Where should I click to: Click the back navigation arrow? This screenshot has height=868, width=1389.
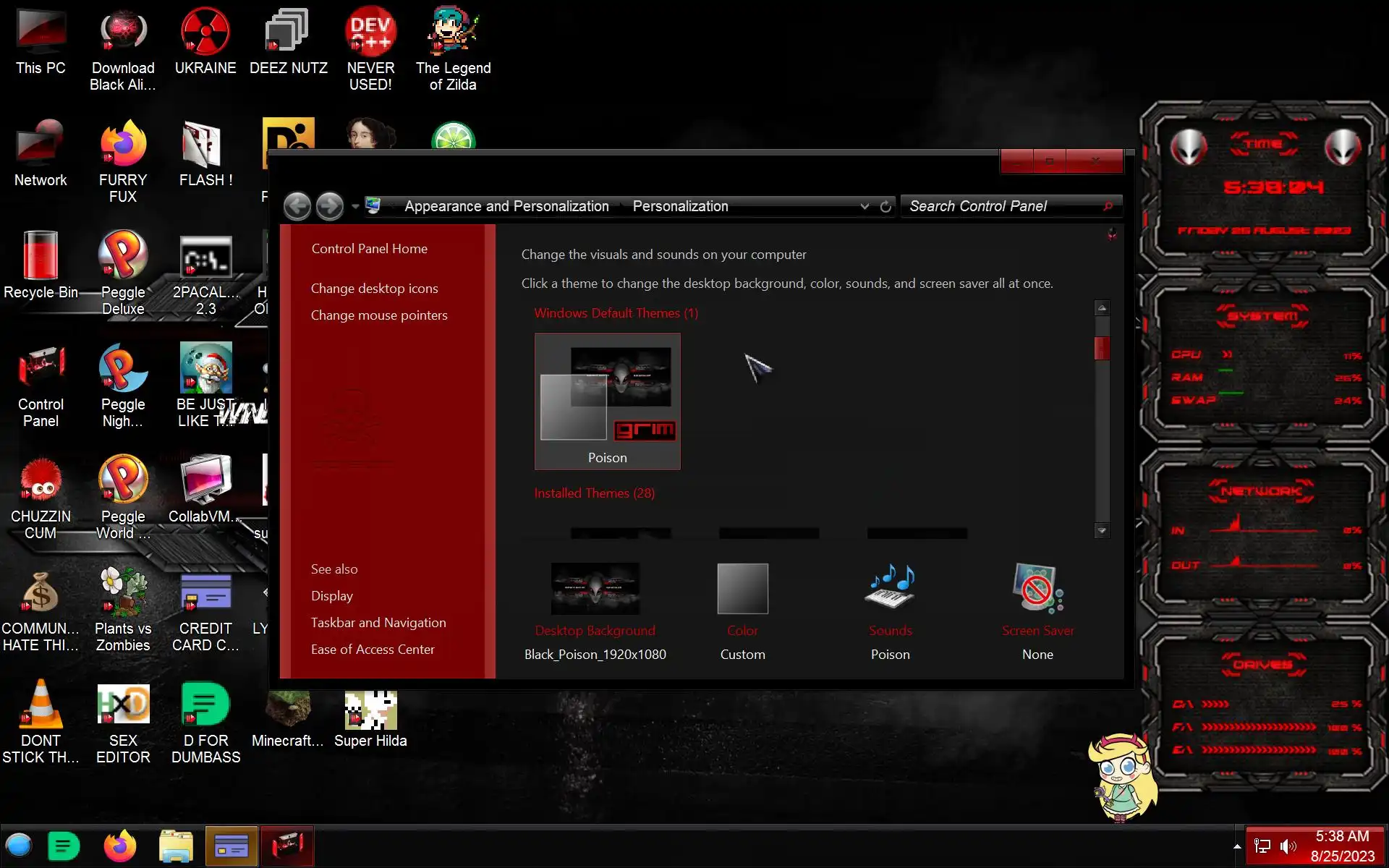coord(297,206)
